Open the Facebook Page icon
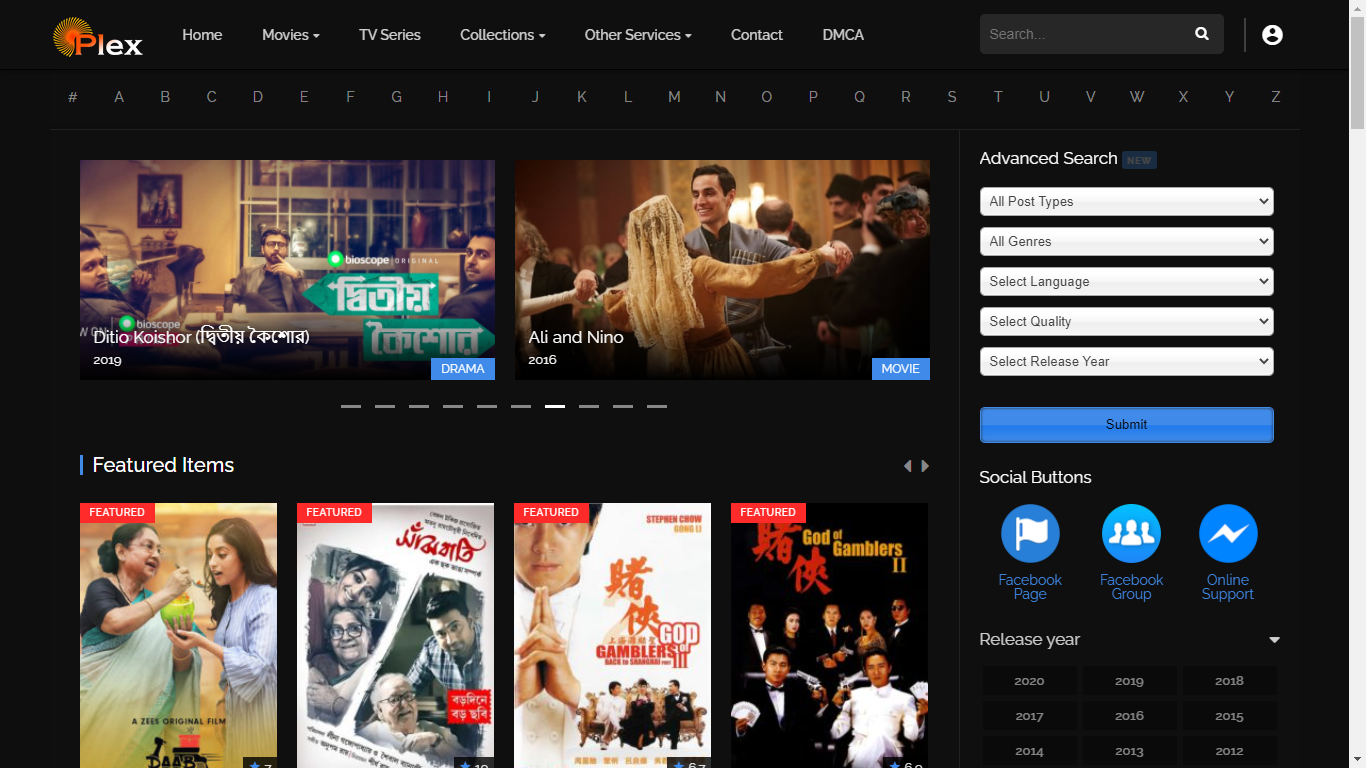This screenshot has width=1366, height=768. coord(1030,533)
